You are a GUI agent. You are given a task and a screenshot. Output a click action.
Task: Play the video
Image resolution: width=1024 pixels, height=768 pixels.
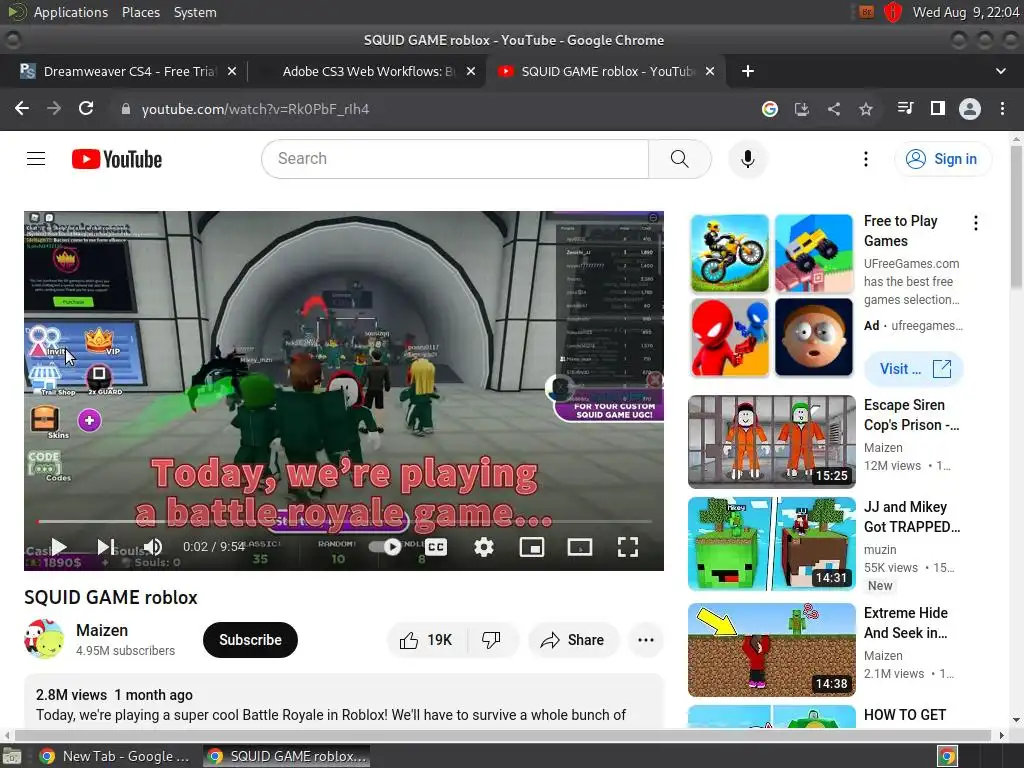(x=59, y=547)
